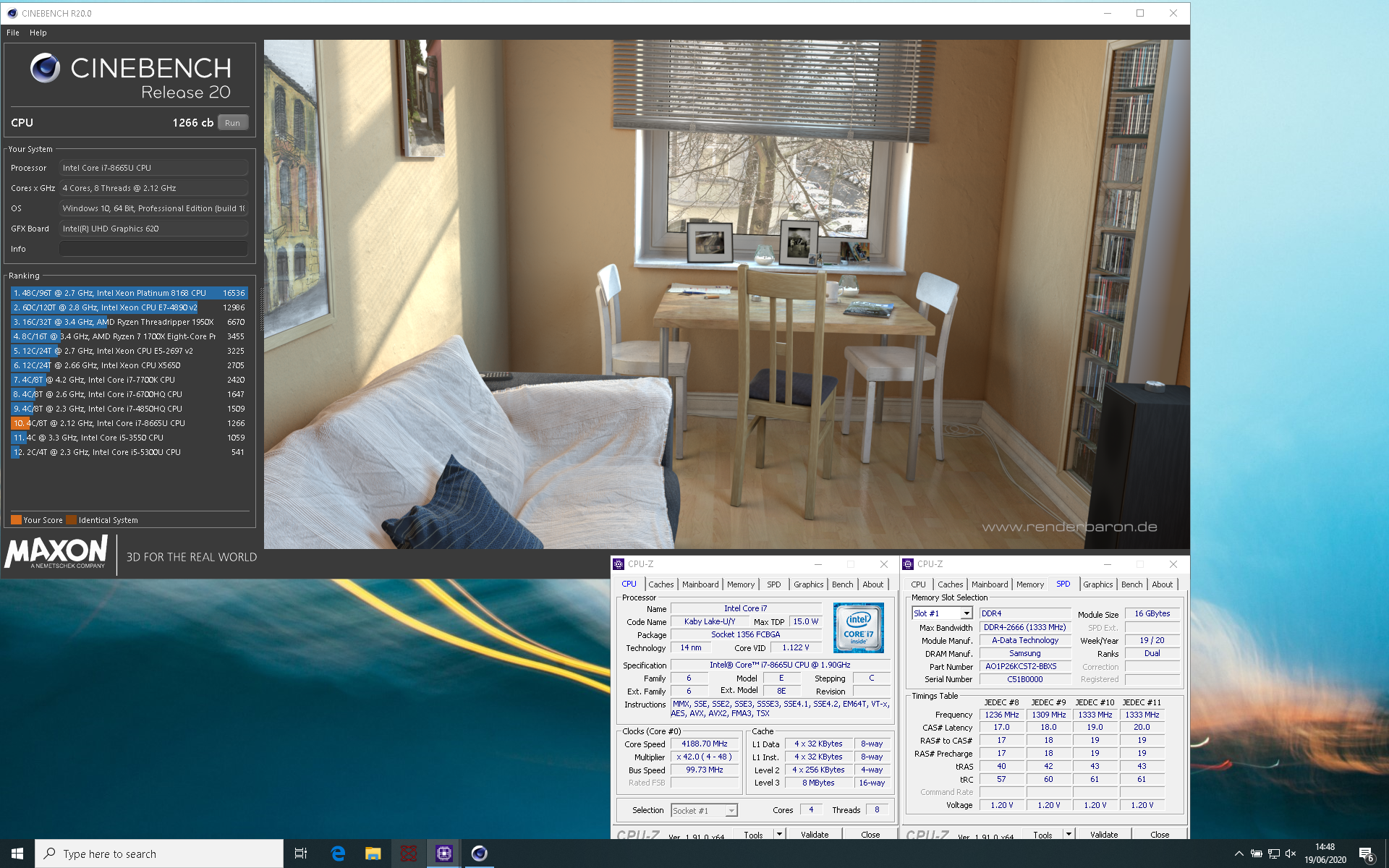Open the Windows Start menu
The image size is (1389, 868).
point(17,854)
